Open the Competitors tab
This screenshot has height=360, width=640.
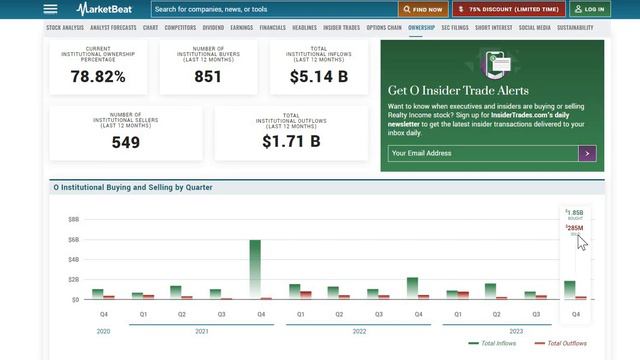click(x=180, y=27)
